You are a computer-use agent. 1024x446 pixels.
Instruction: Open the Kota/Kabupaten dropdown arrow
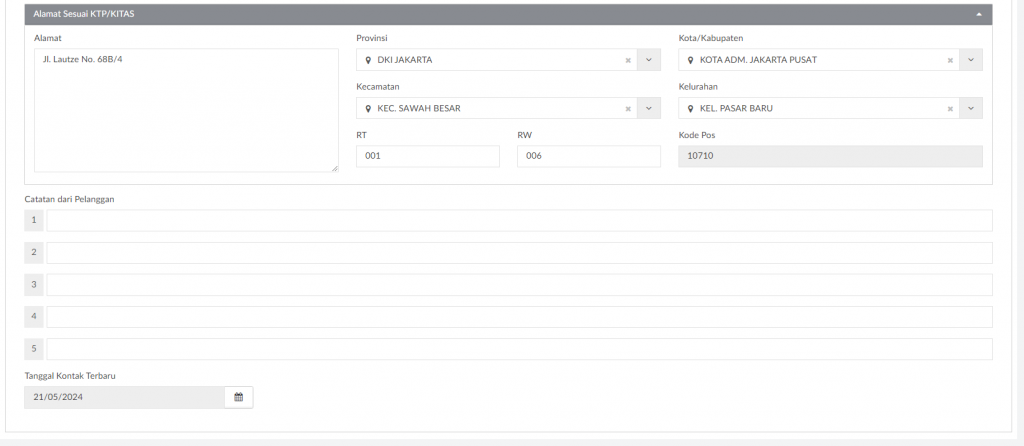[x=971, y=59]
